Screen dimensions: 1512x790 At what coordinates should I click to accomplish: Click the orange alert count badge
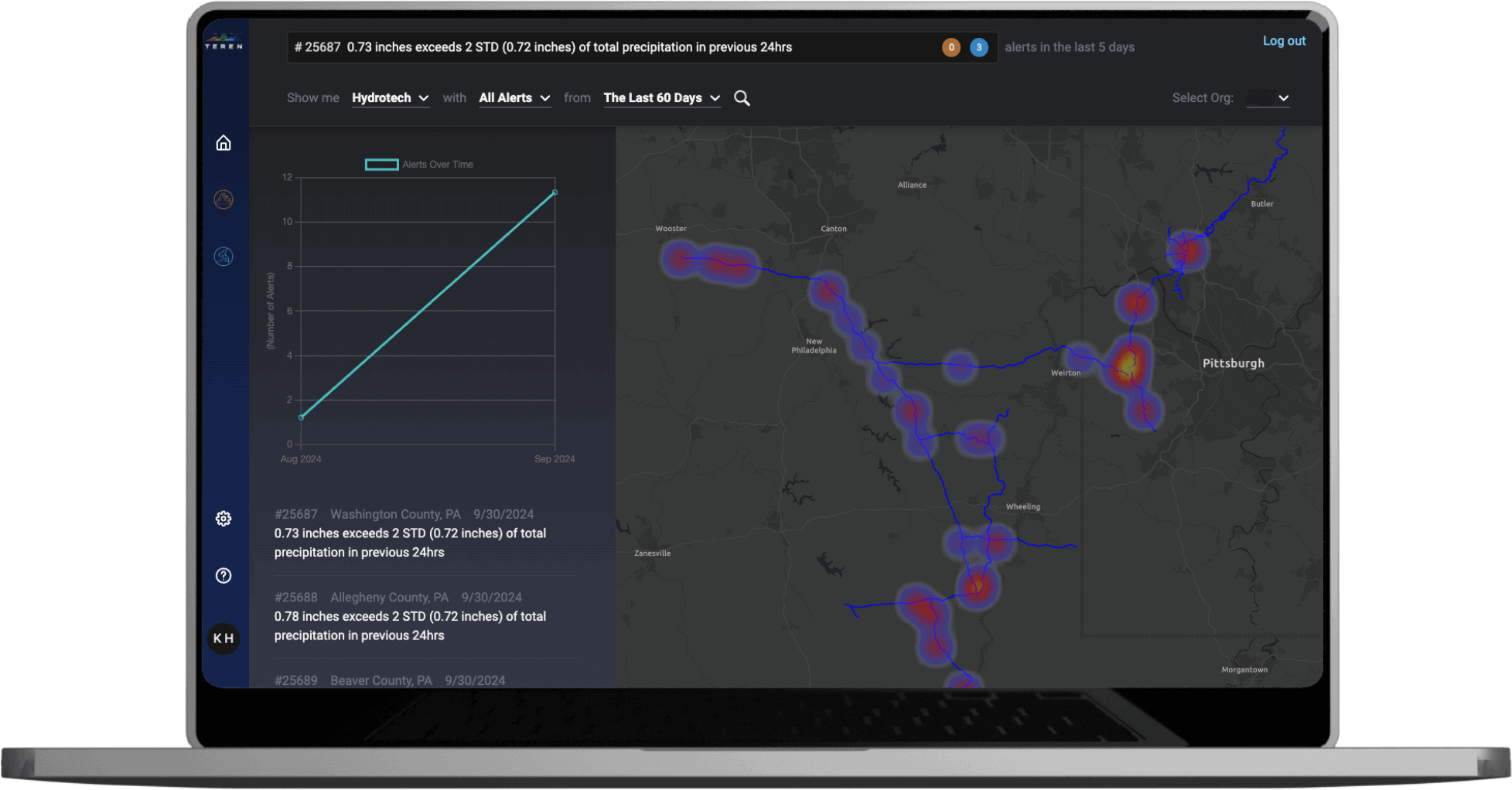[x=951, y=47]
